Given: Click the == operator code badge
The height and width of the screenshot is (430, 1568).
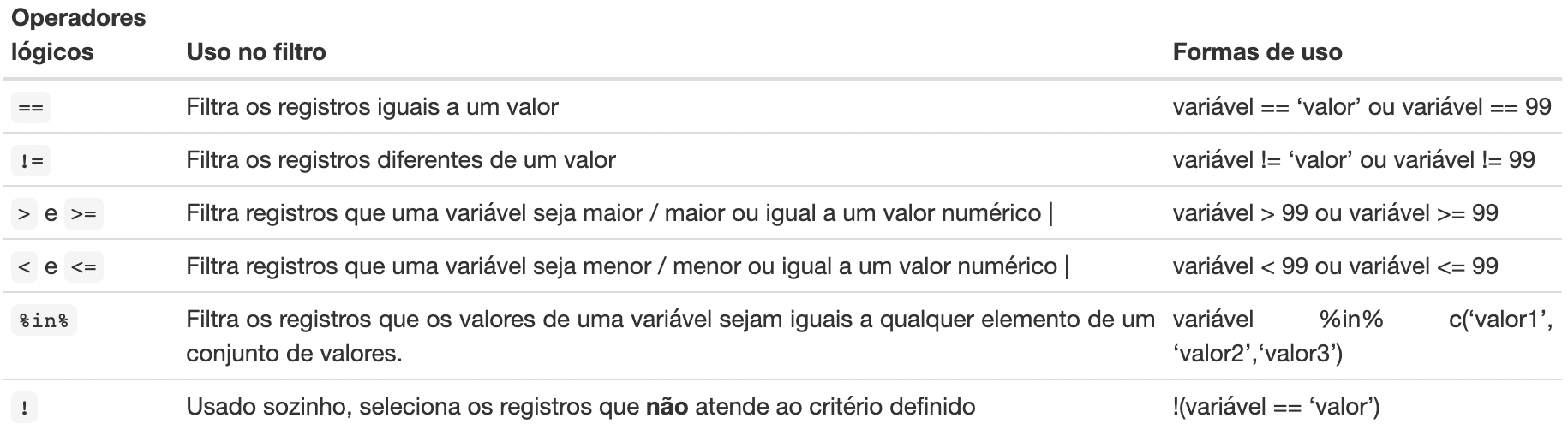Looking at the screenshot, I should click(x=31, y=108).
